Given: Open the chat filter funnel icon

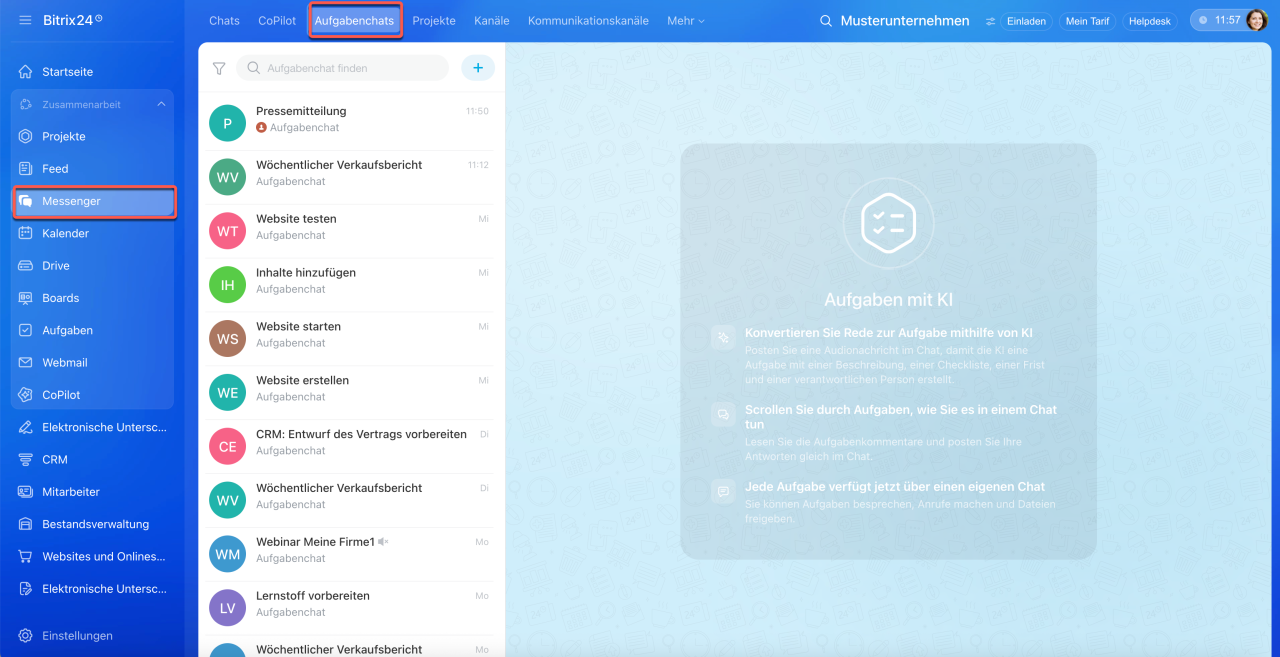Looking at the screenshot, I should coord(219,68).
